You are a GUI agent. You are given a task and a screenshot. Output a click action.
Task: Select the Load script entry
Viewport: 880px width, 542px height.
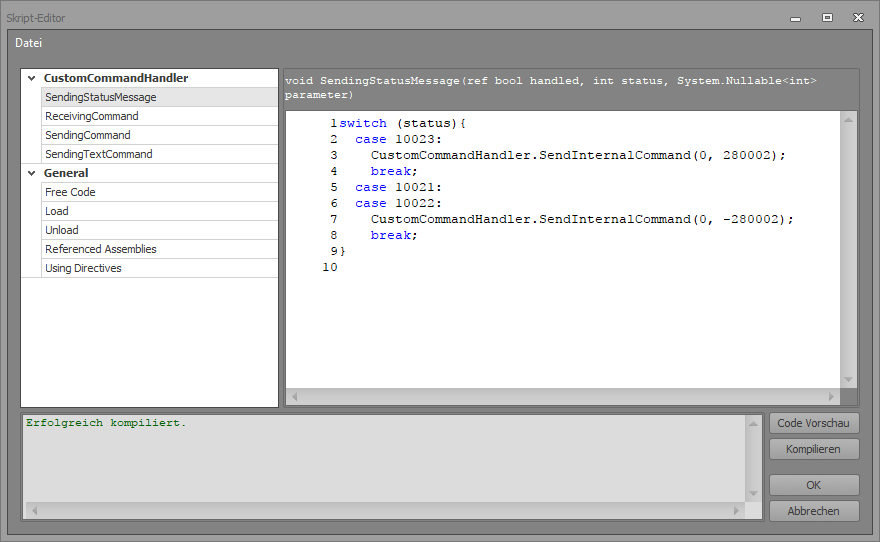[159, 212]
